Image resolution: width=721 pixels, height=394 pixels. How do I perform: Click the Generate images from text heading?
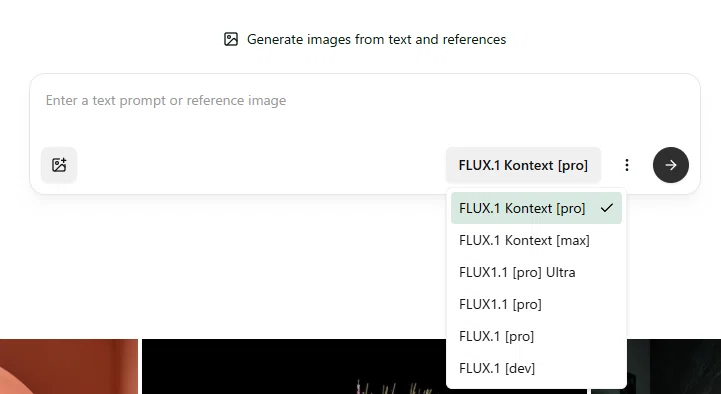point(376,40)
